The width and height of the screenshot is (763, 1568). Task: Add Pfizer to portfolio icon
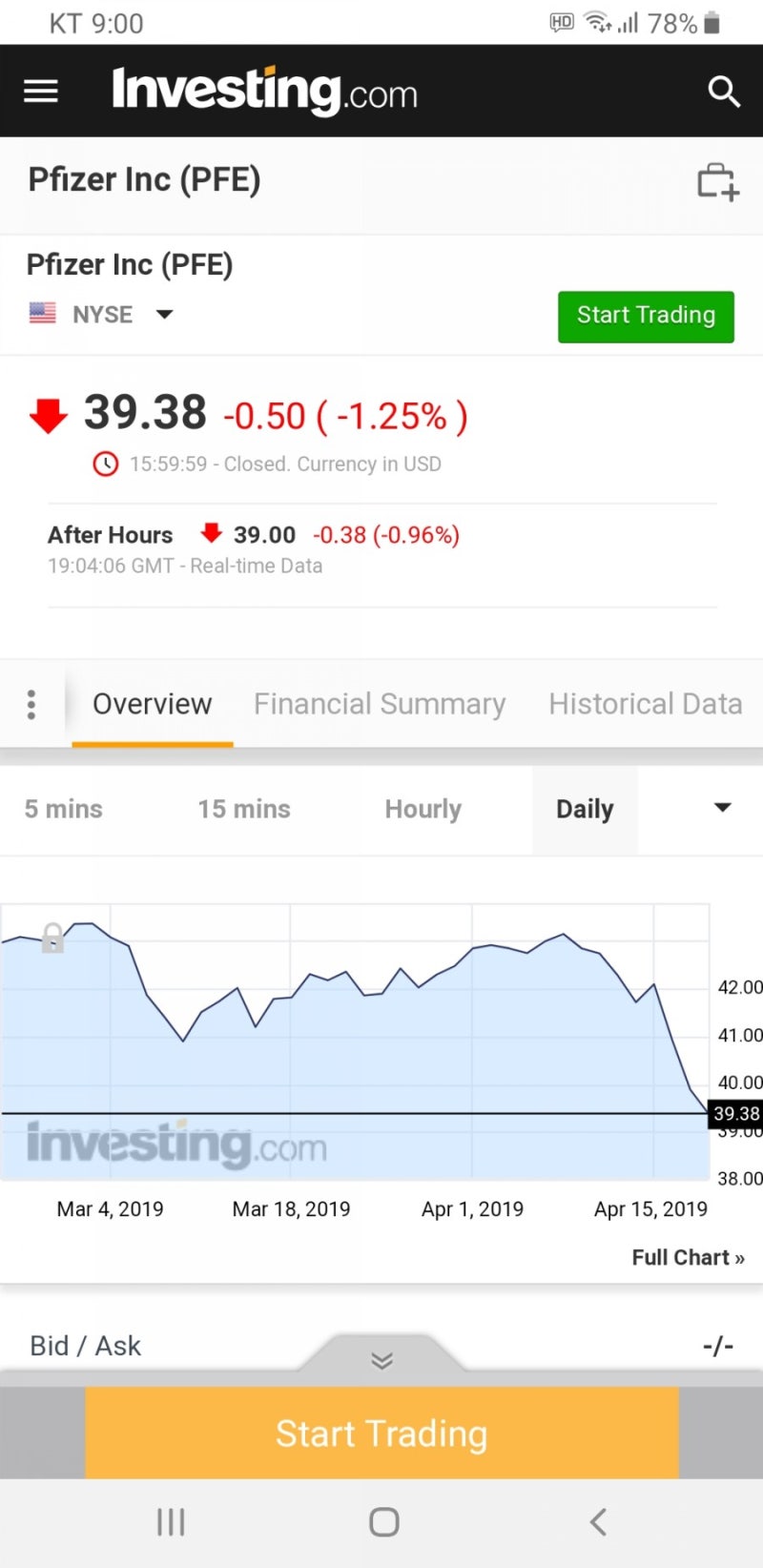pyautogui.click(x=717, y=181)
